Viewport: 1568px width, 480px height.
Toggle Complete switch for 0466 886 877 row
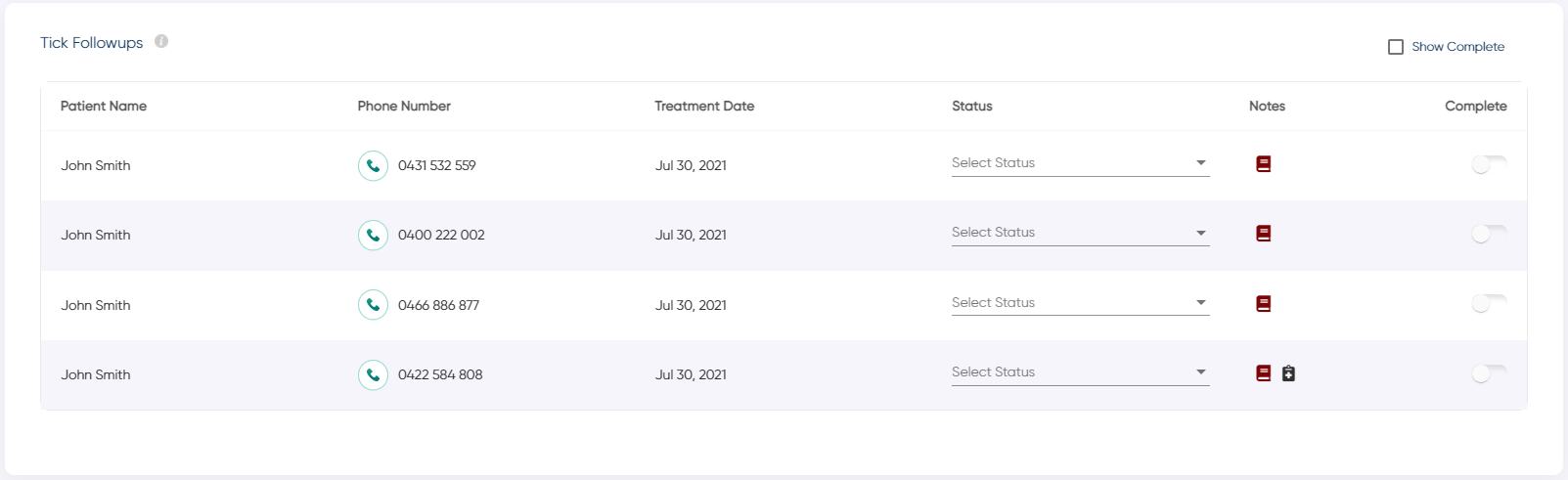(1489, 305)
